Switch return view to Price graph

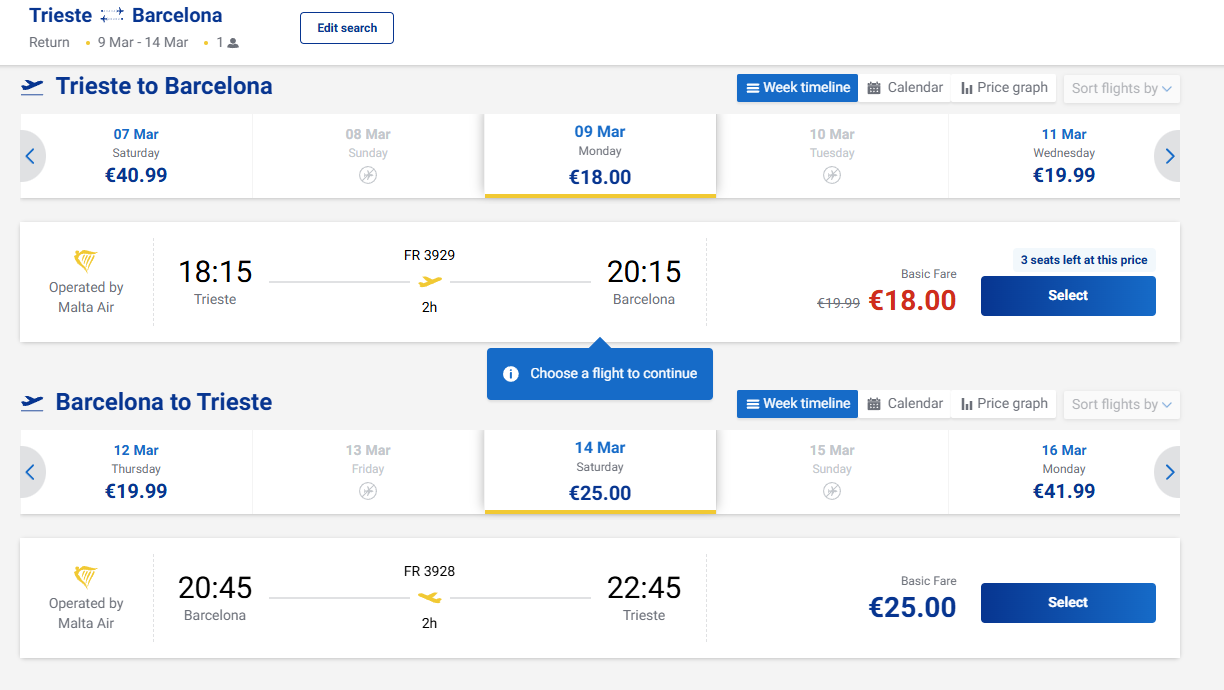tap(1003, 404)
